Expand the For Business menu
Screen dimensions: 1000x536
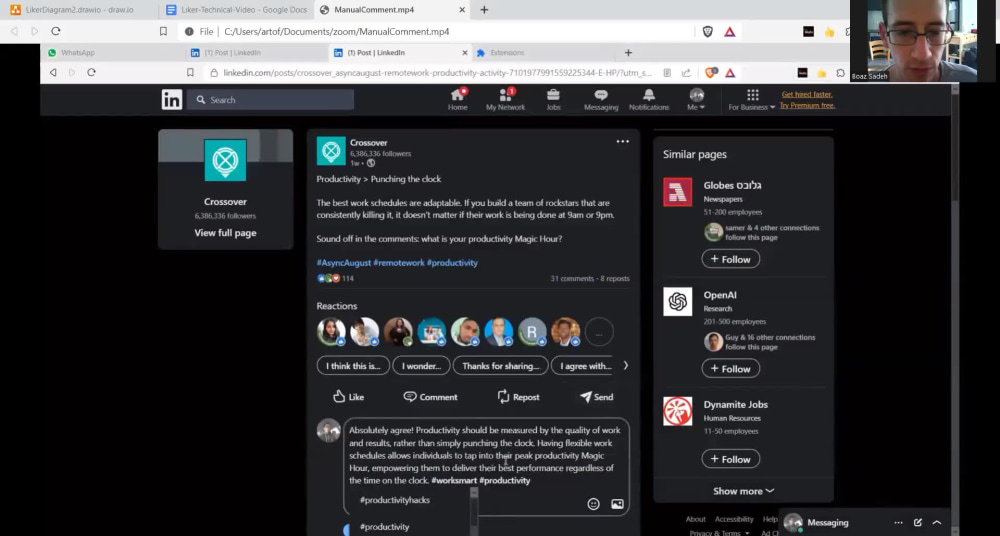click(752, 100)
